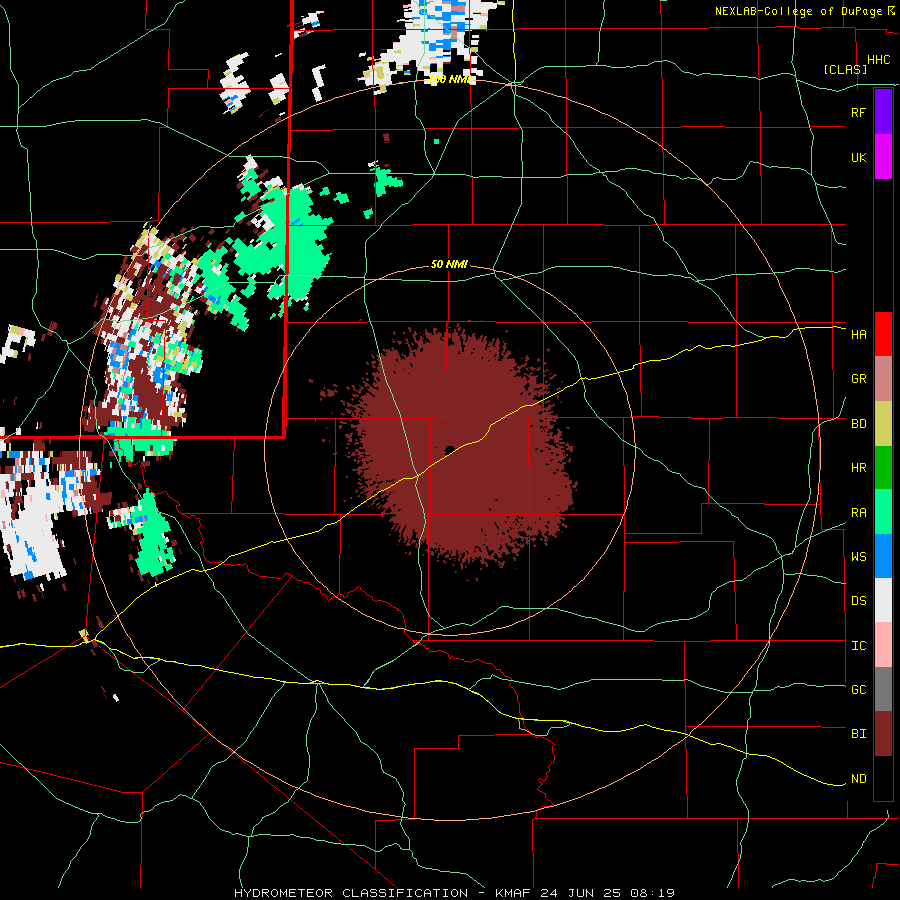This screenshot has height=900, width=900.
Task: Click the [CLAS] units label
Action: [845, 69]
